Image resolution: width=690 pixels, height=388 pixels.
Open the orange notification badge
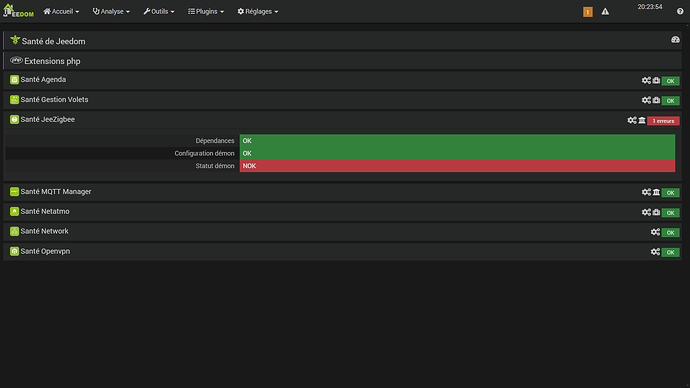587,12
